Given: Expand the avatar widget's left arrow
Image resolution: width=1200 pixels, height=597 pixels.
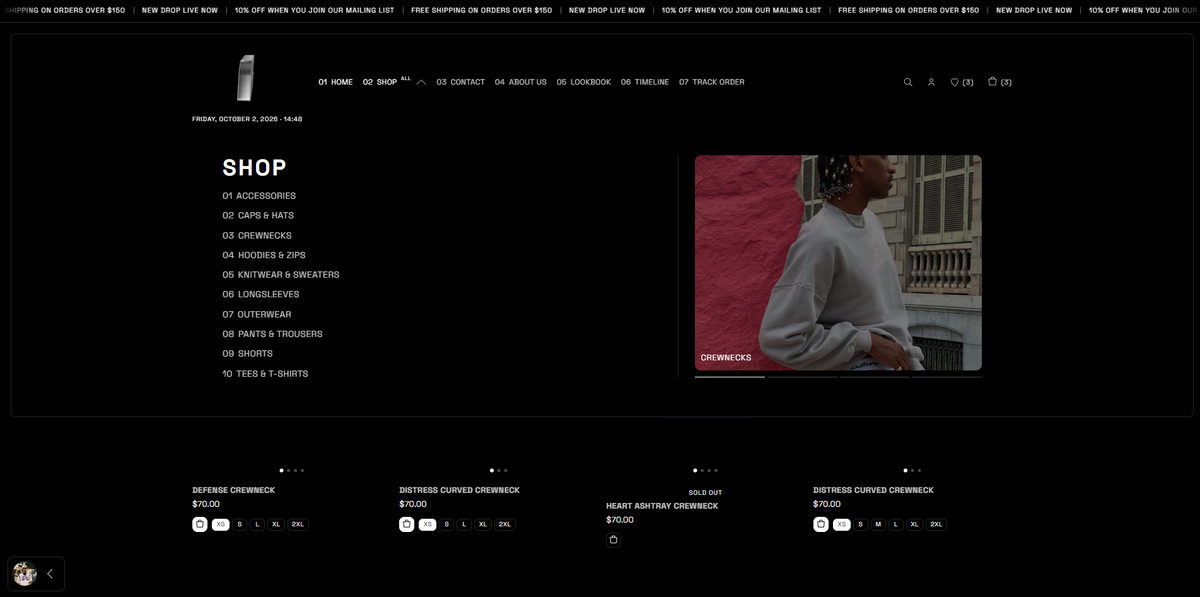Looking at the screenshot, I should (x=50, y=574).
